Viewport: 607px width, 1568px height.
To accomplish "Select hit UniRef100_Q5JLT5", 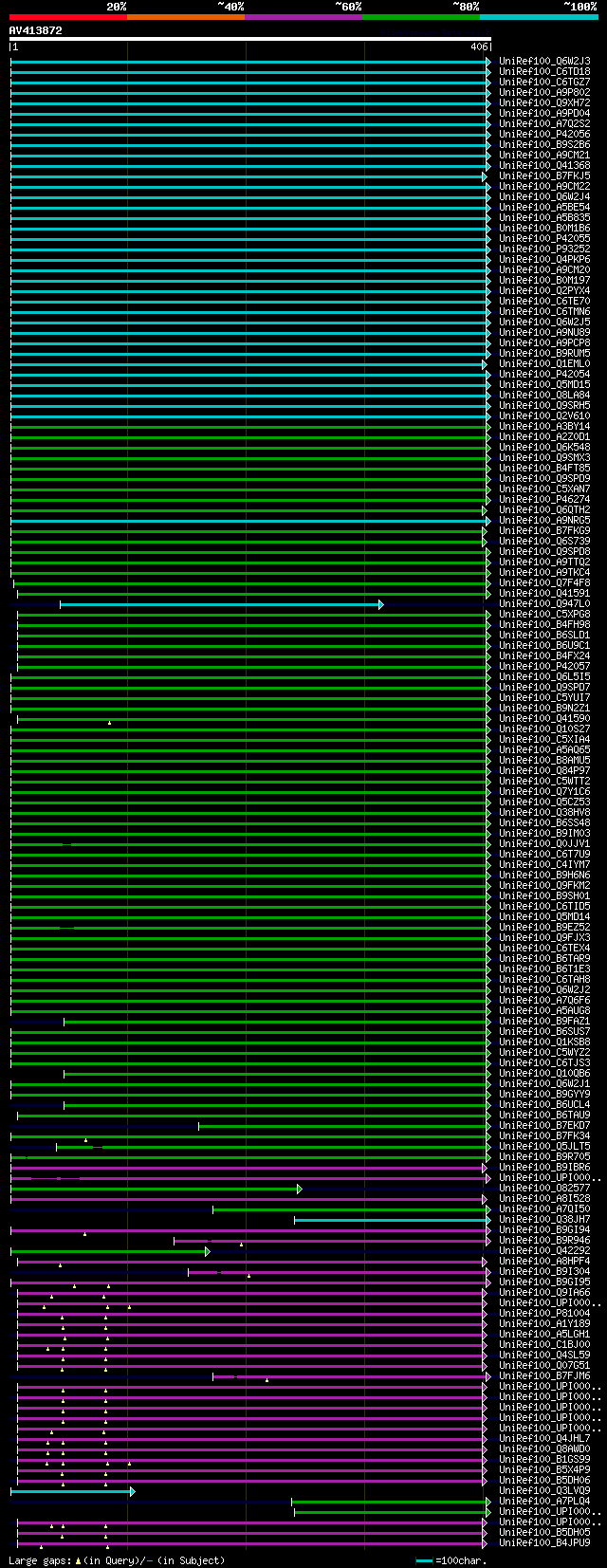I will click(544, 1146).
